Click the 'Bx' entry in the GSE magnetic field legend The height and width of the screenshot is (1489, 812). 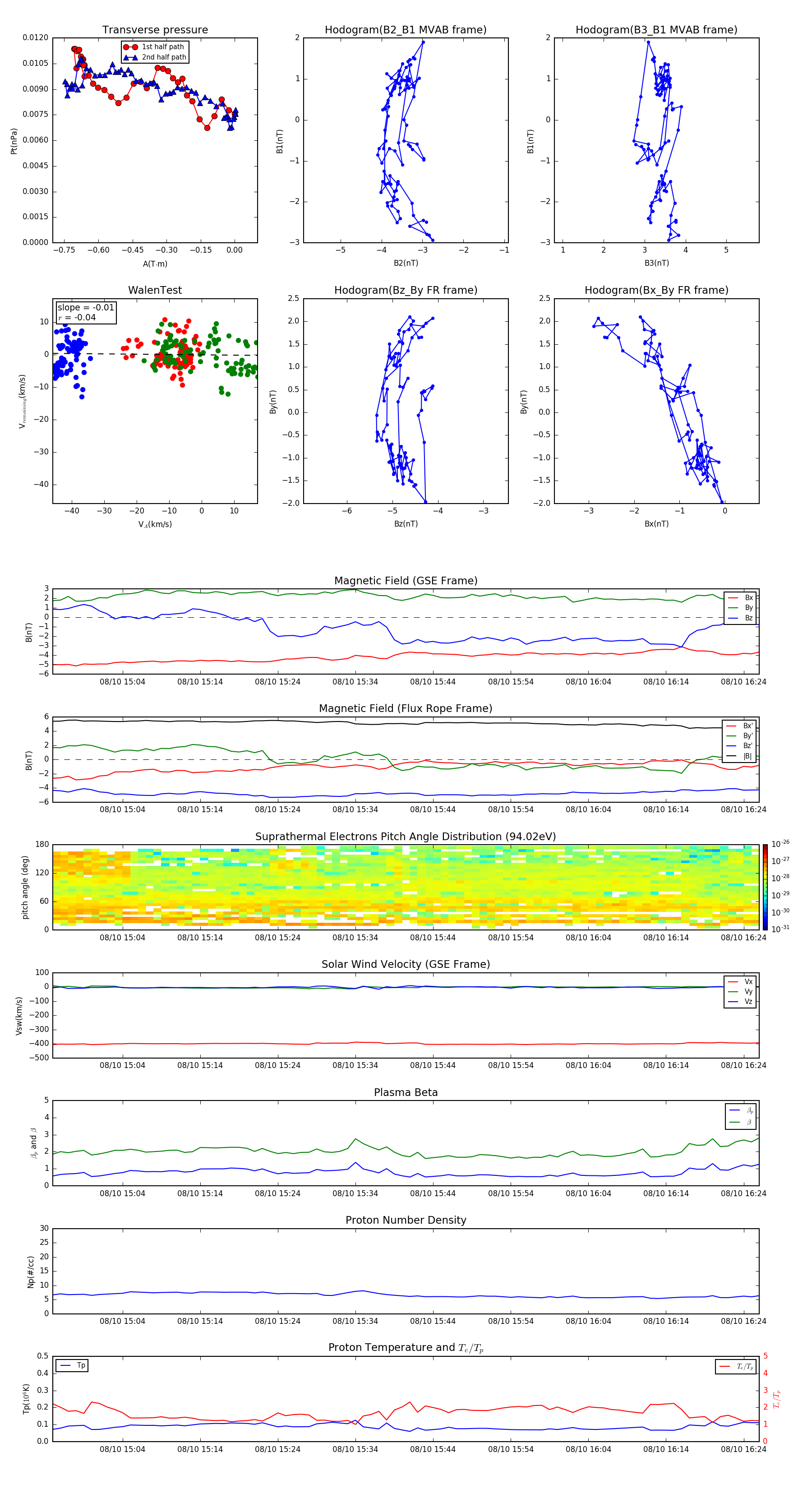(741, 598)
